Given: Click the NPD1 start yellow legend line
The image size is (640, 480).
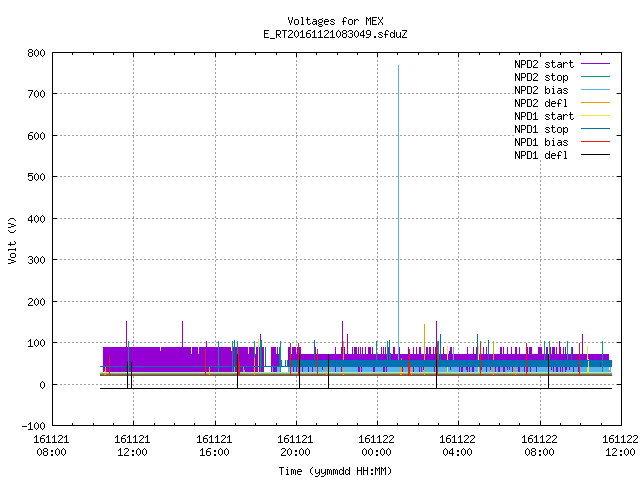Looking at the screenshot, I should [x=595, y=116].
